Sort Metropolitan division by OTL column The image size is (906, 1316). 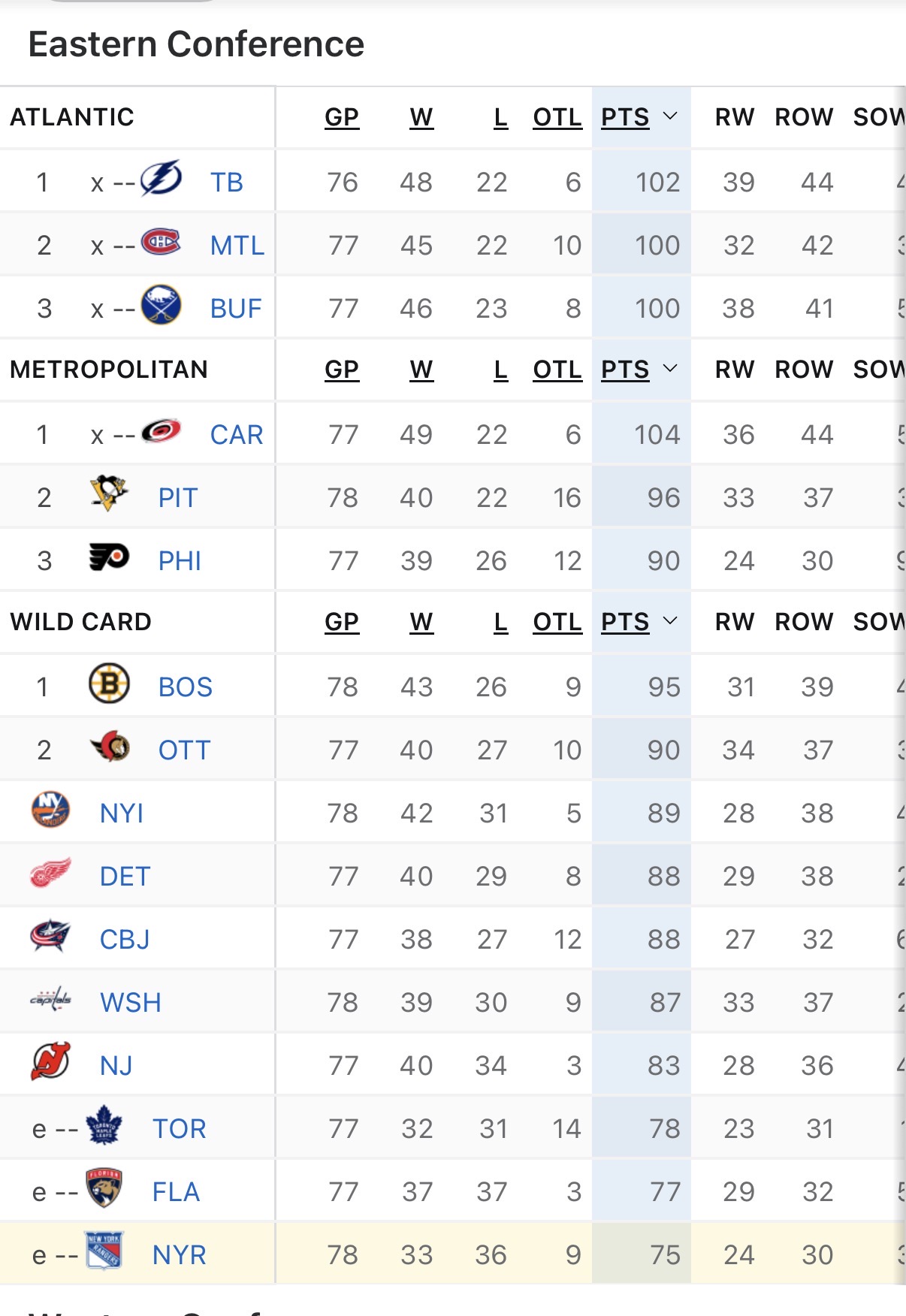(557, 370)
